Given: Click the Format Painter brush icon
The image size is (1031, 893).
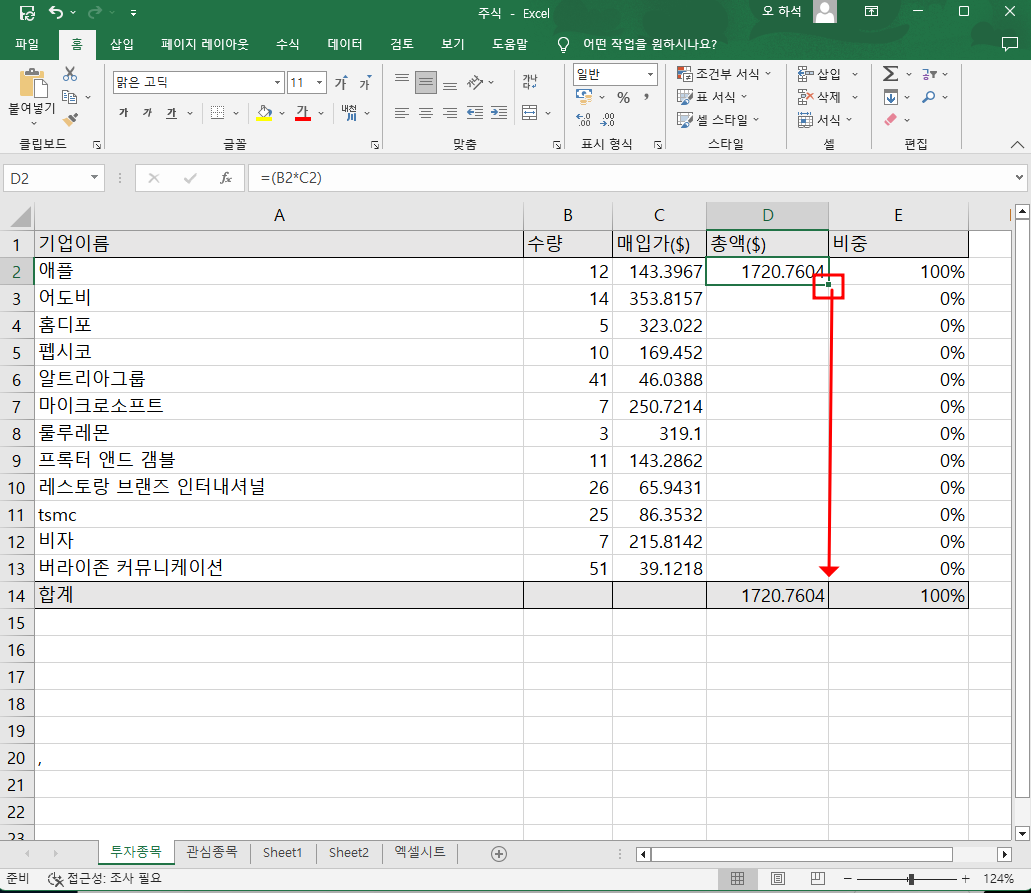Looking at the screenshot, I should (70, 120).
